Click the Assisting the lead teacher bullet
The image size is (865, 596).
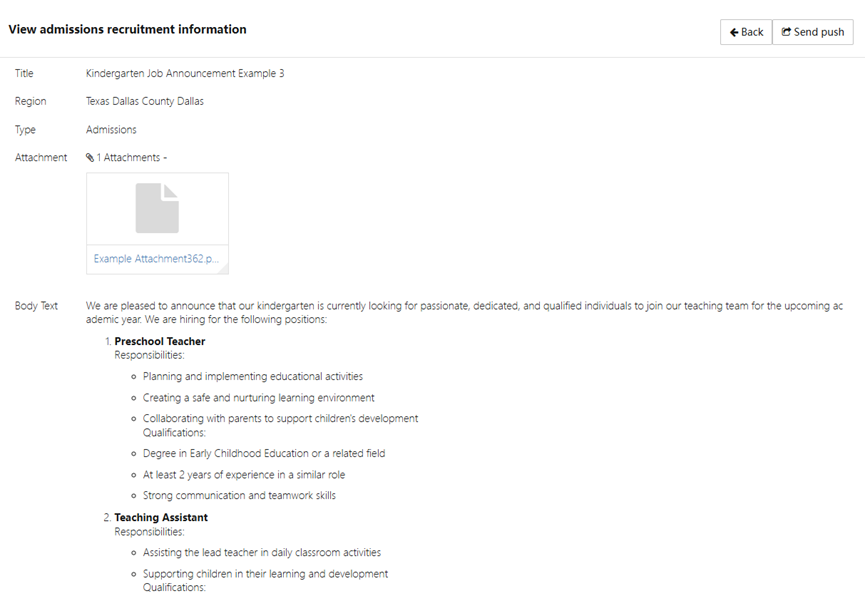click(x=261, y=552)
